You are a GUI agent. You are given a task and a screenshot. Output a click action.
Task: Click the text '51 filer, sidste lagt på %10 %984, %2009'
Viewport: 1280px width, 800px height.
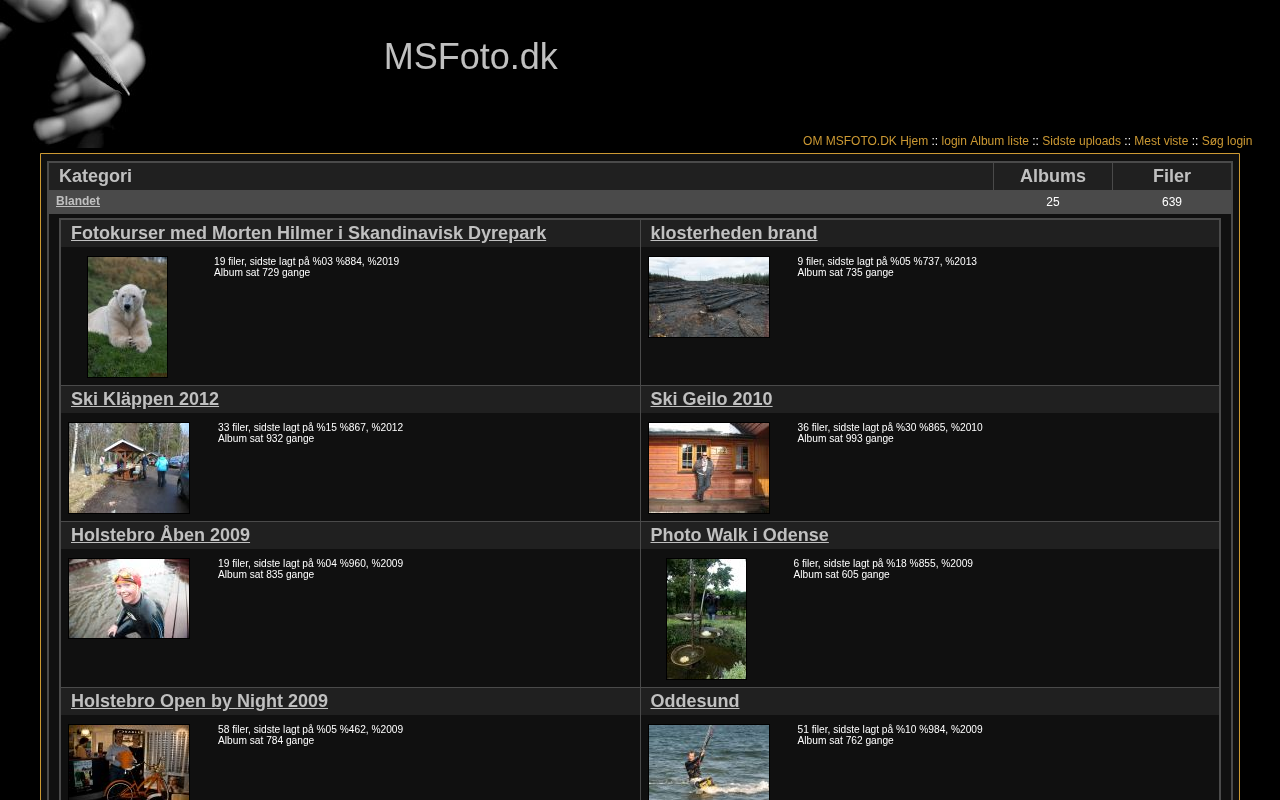tap(890, 730)
